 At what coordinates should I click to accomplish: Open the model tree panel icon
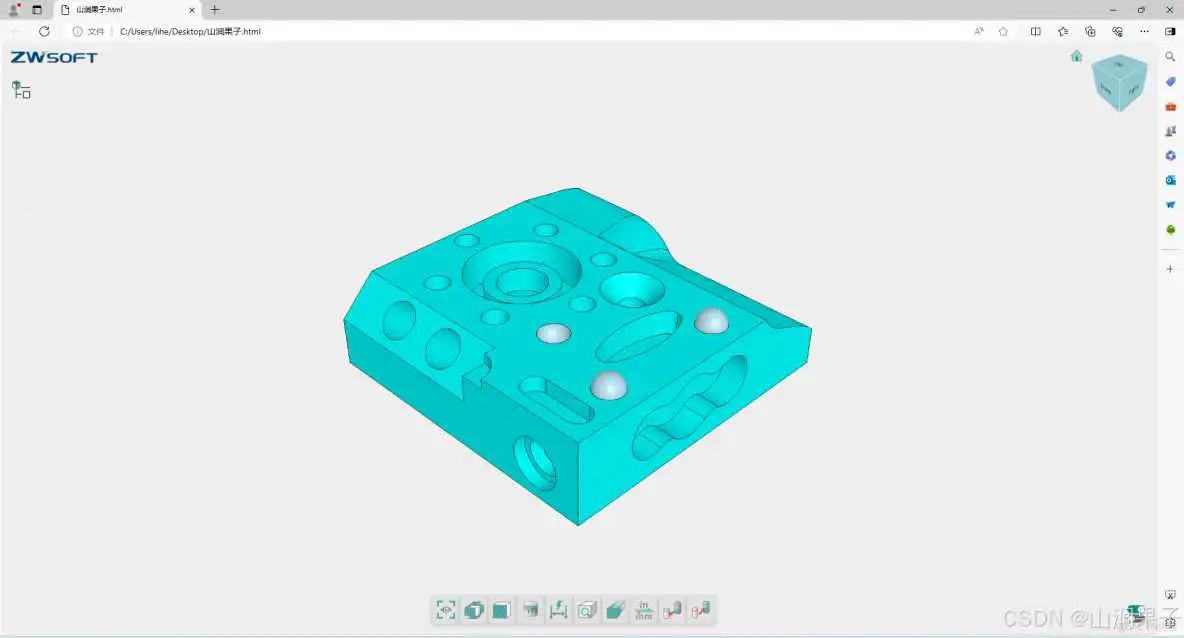tap(21, 90)
